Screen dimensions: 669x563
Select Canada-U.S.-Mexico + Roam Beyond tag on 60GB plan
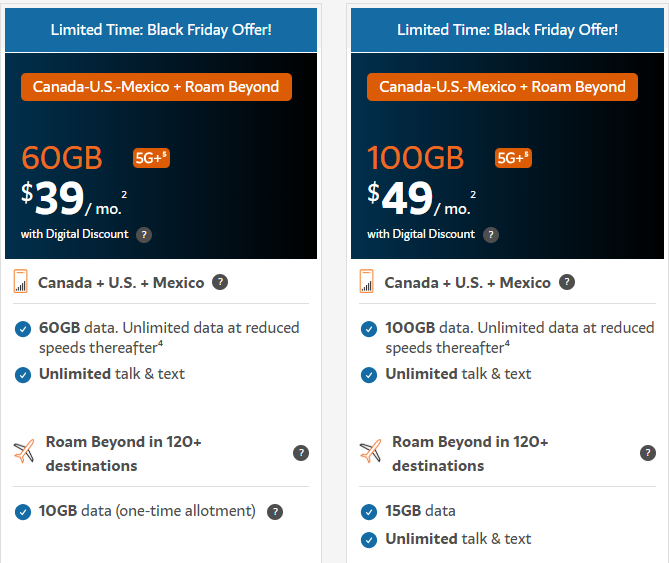pyautogui.click(x=156, y=87)
